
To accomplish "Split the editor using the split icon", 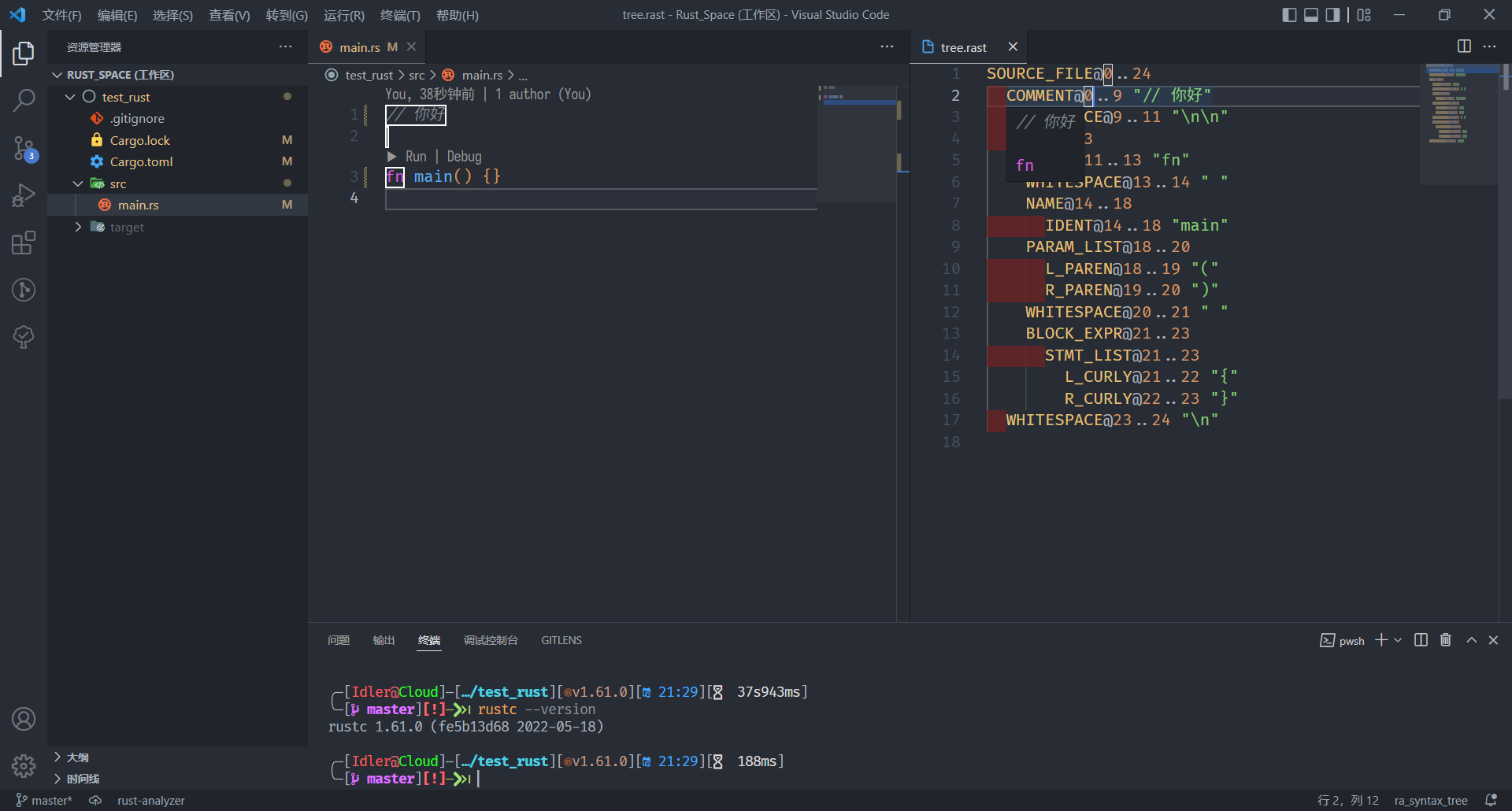I will point(1464,46).
